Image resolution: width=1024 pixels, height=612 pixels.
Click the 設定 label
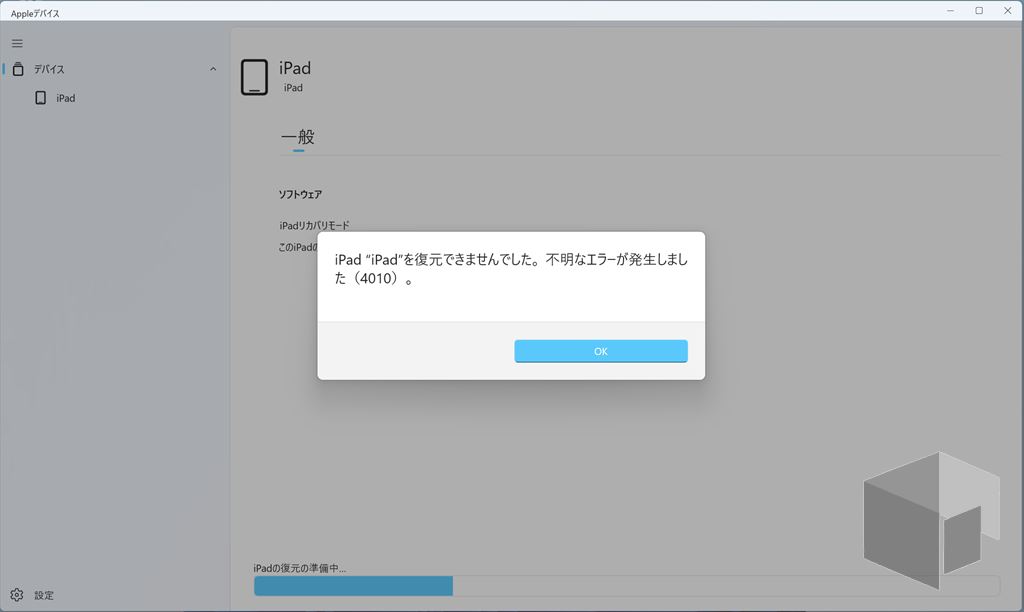pyautogui.click(x=44, y=596)
